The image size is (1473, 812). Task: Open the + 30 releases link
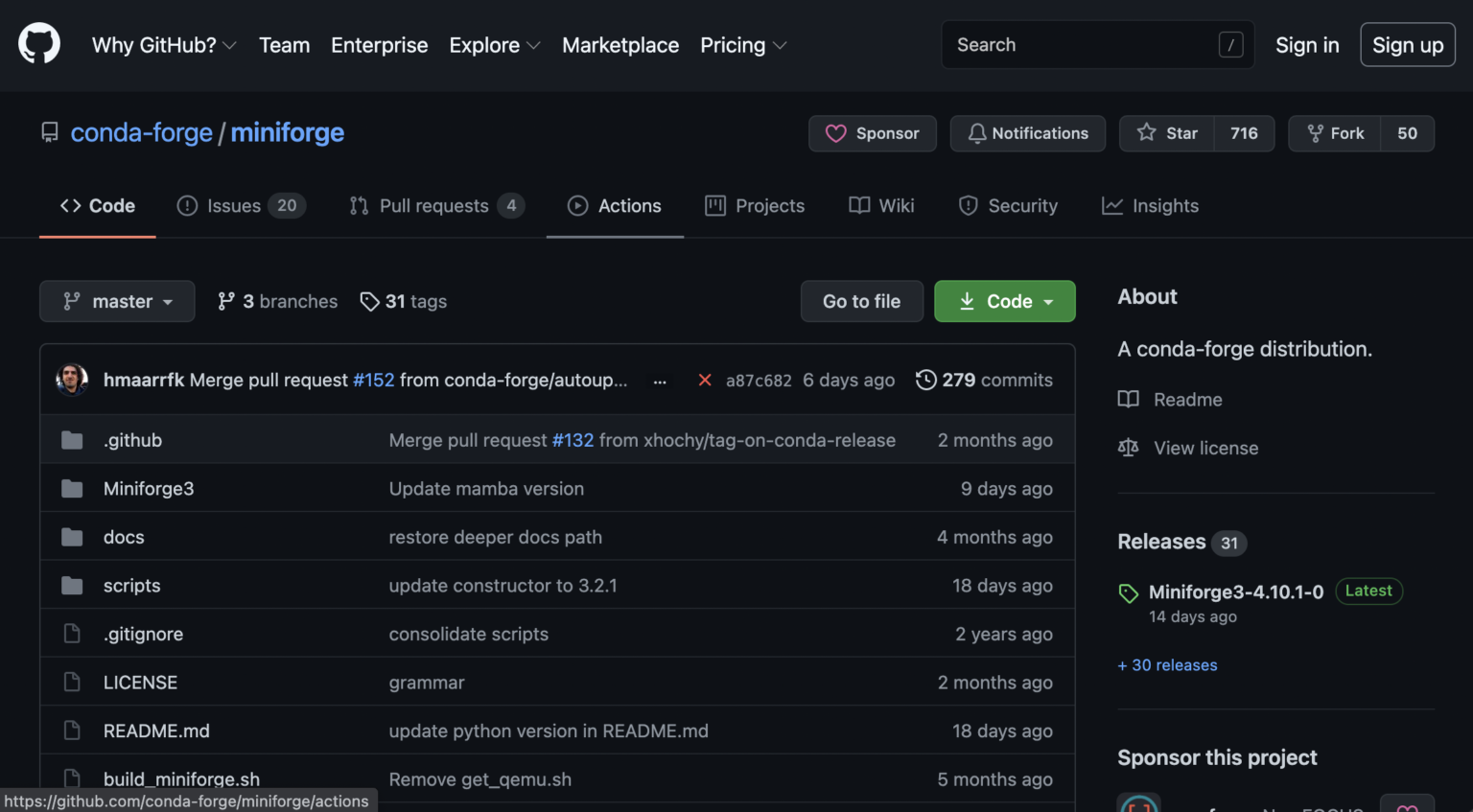coord(1167,665)
